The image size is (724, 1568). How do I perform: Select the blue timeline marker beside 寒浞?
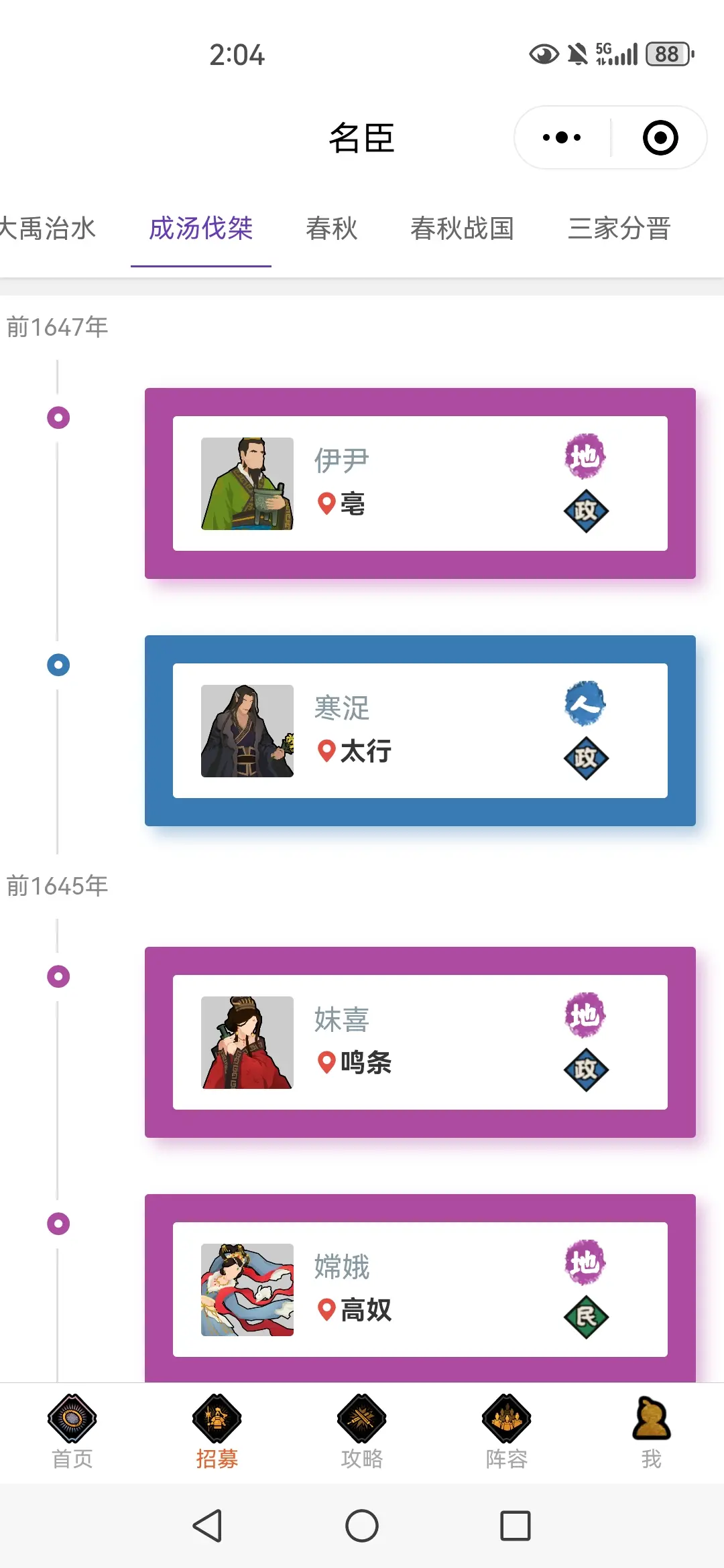pos(58,665)
